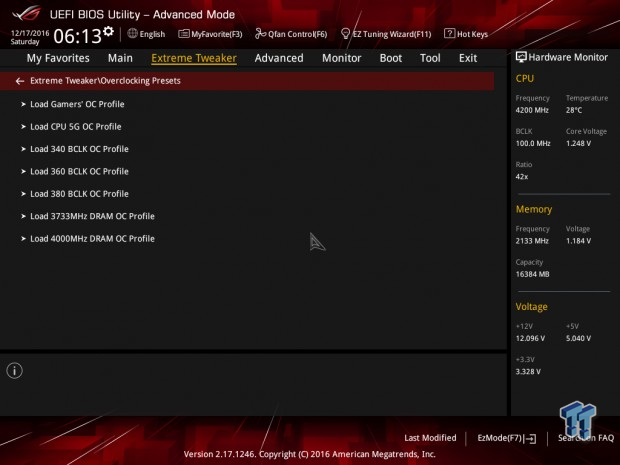
Task: Click the Hardware Monitor title
Action: coord(568,57)
